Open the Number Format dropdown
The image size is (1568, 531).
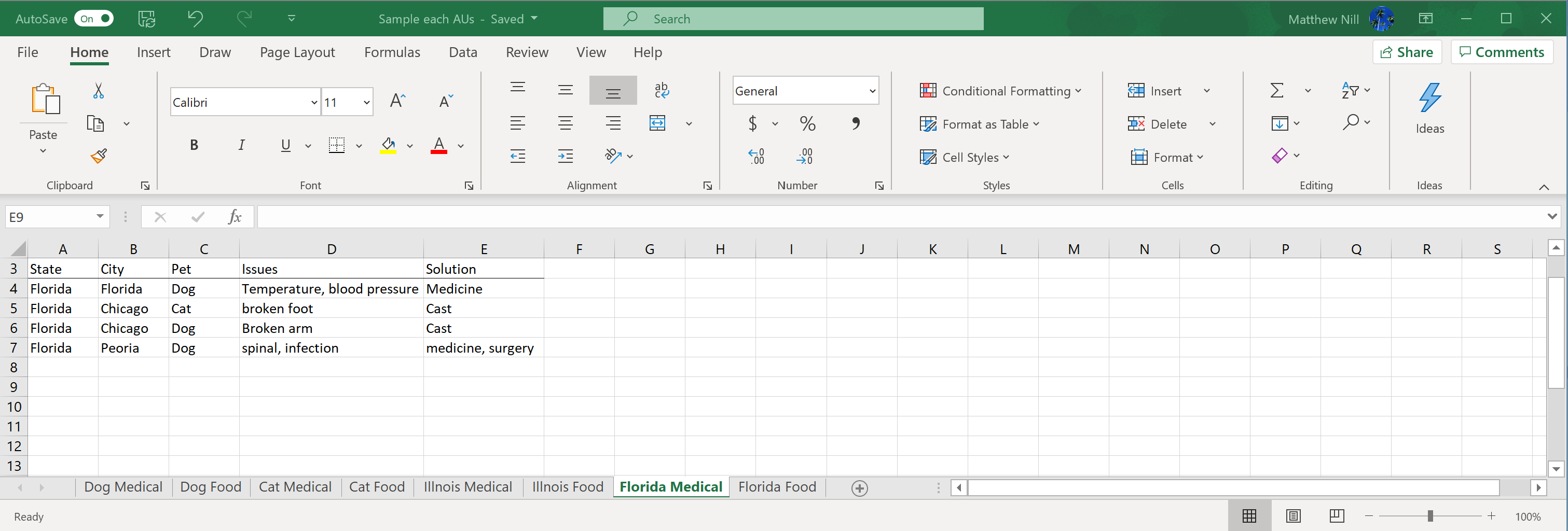pos(805,90)
